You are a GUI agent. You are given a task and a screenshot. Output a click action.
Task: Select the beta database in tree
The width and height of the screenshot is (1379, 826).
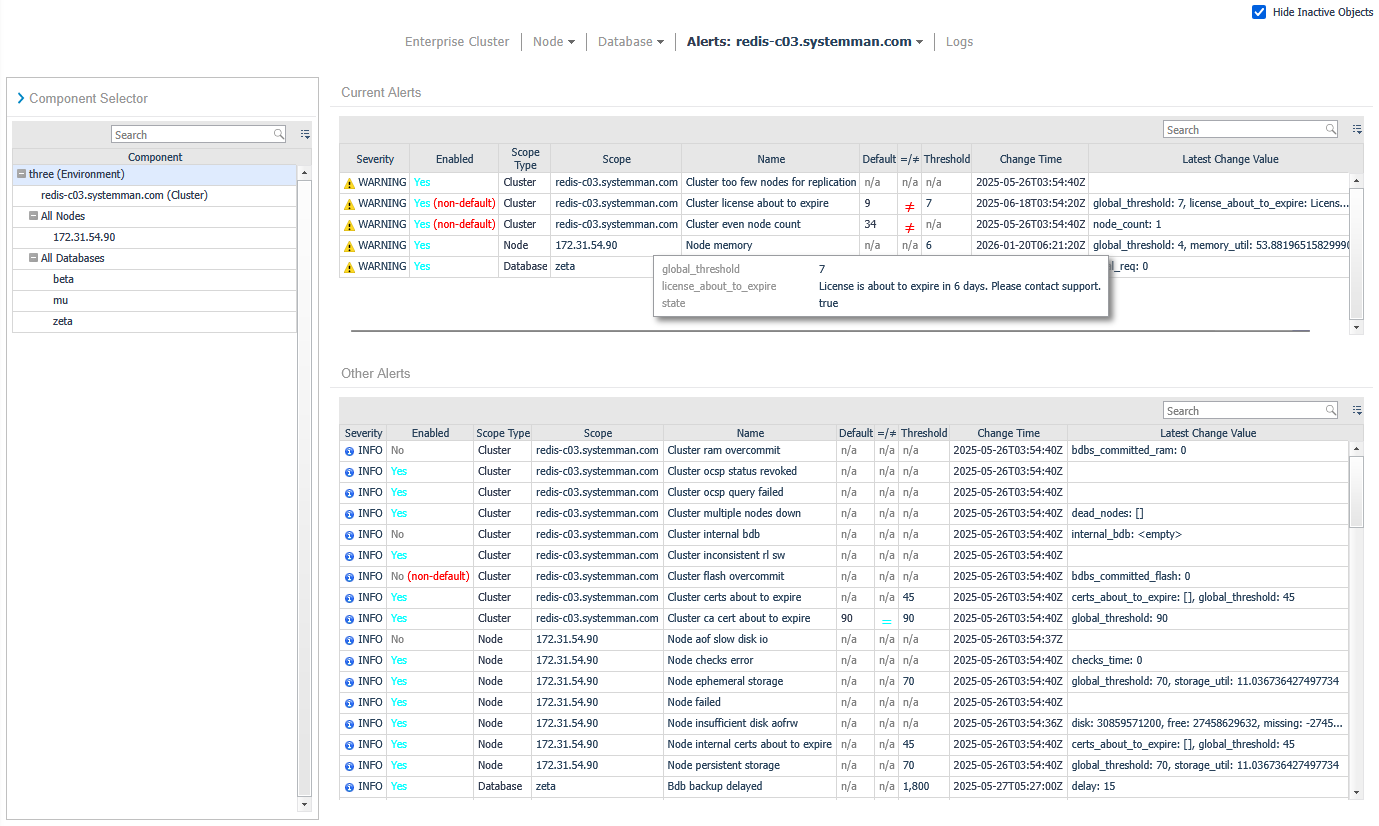point(63,279)
